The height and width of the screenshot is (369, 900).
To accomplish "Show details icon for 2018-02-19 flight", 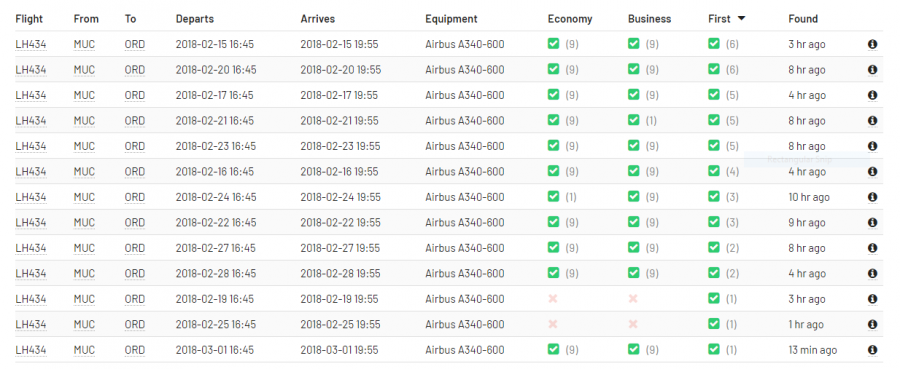I will (x=872, y=299).
